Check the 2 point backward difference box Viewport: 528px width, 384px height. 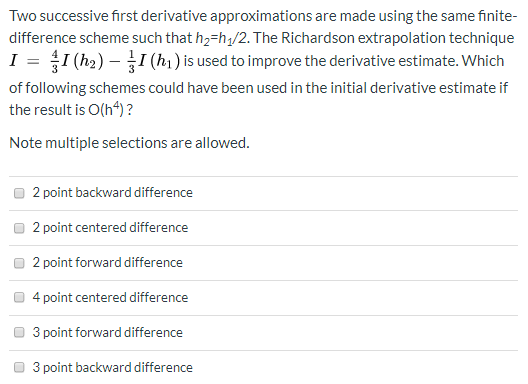[19, 193]
